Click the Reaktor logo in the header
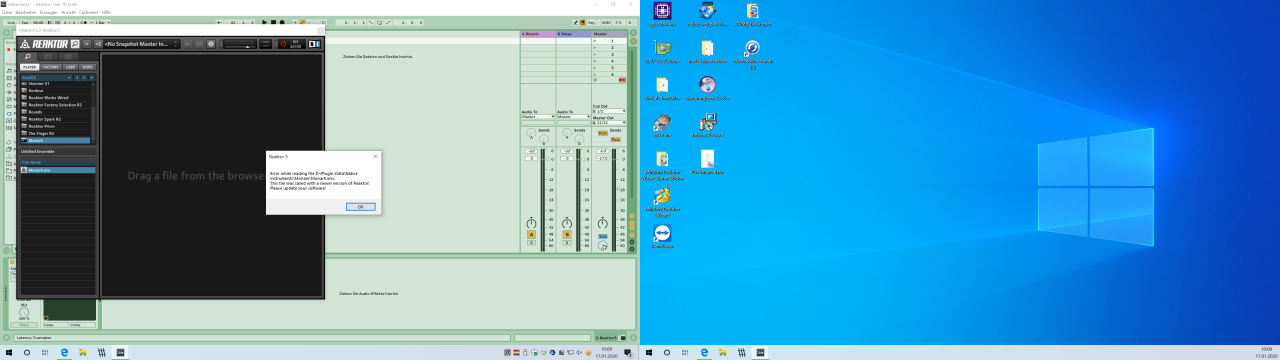Screen dimensions: 1280x360 click(44, 44)
